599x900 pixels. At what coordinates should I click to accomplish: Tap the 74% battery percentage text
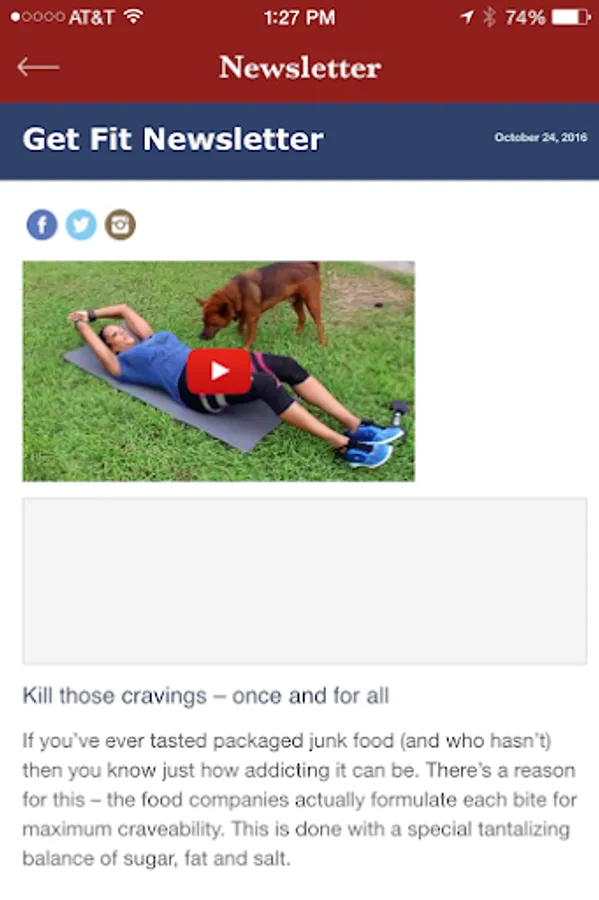[x=524, y=17]
